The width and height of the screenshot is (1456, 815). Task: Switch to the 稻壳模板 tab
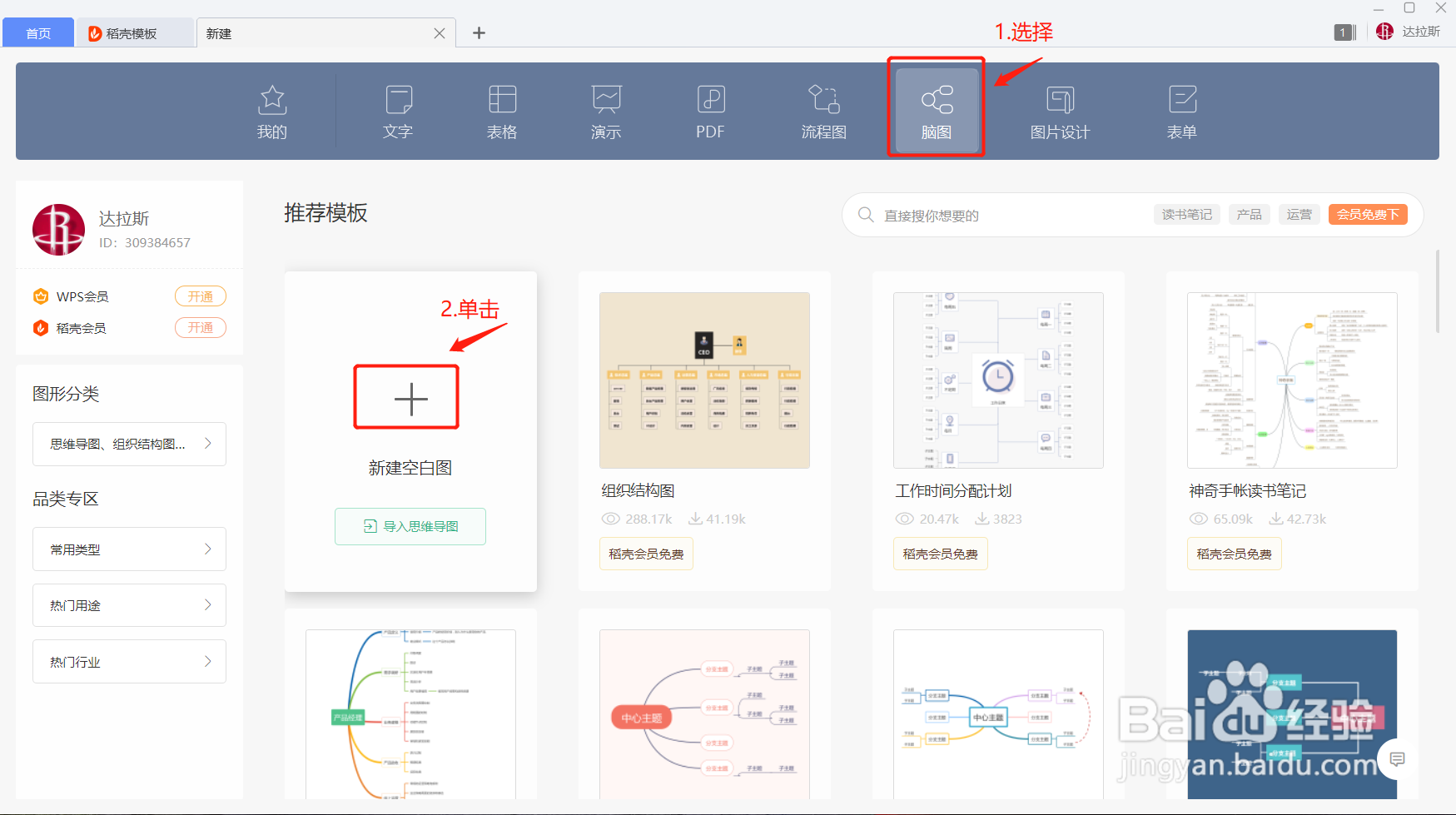coord(135,33)
